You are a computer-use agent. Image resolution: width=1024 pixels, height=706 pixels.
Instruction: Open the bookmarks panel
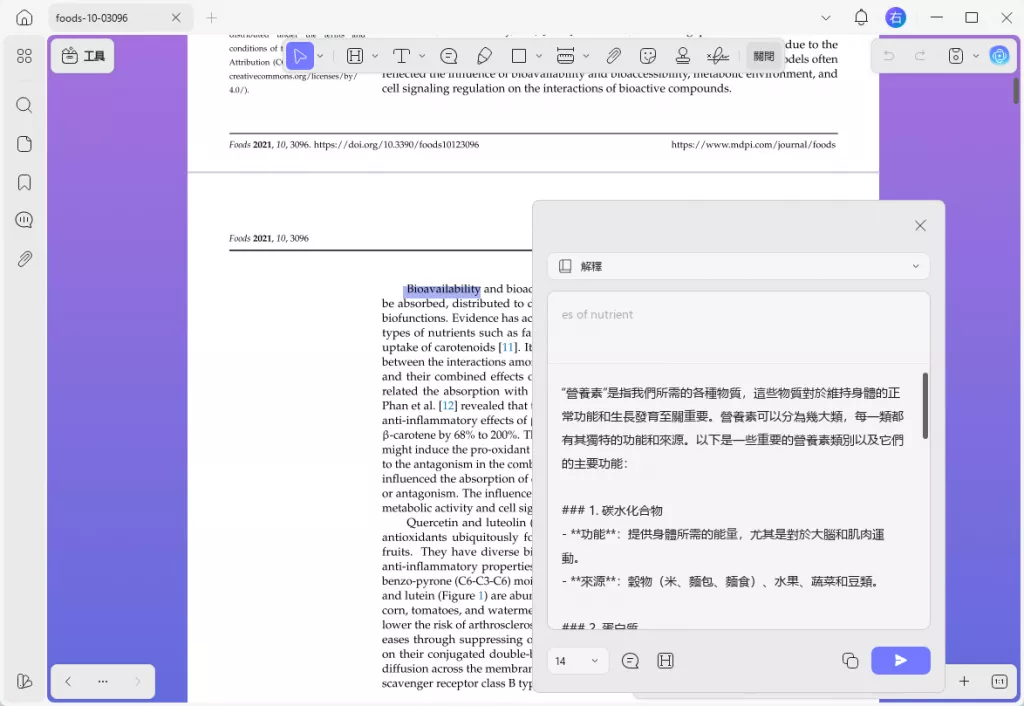24,182
